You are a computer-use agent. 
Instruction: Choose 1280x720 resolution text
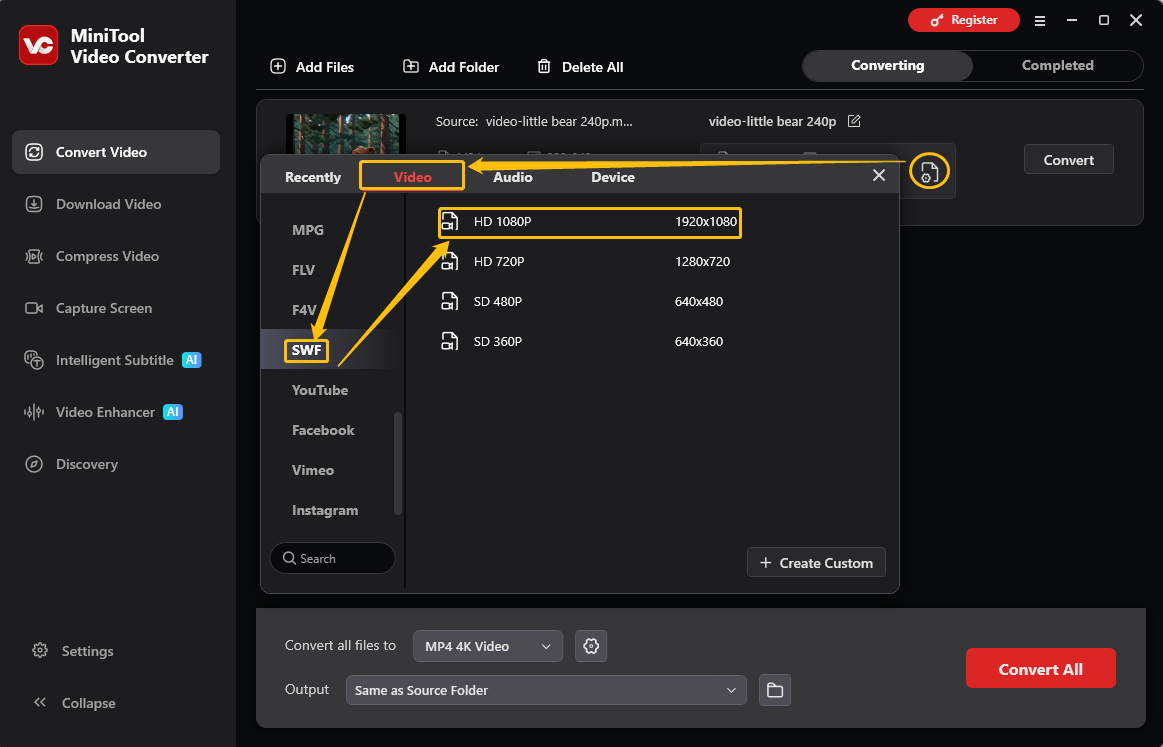(x=702, y=261)
